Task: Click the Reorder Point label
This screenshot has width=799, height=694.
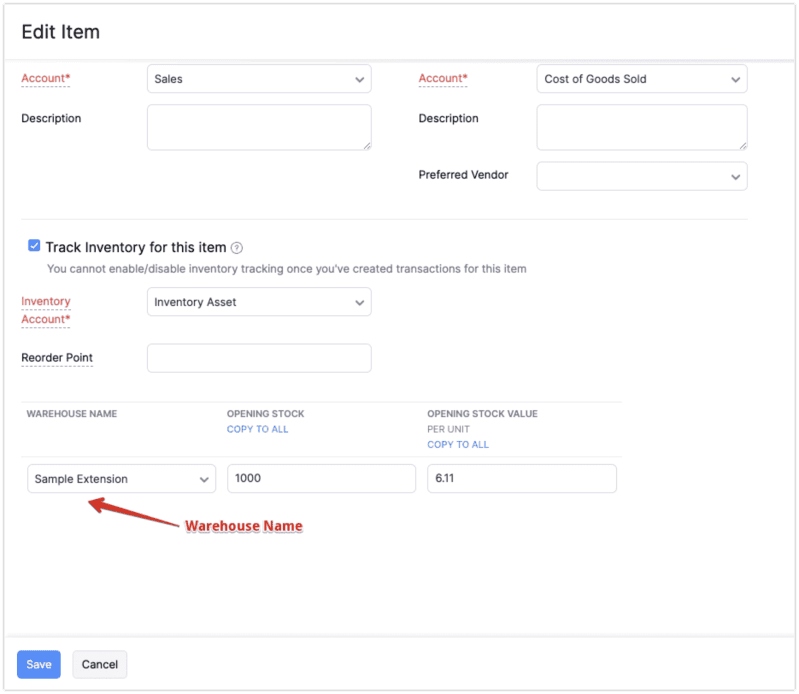Action: coord(57,358)
